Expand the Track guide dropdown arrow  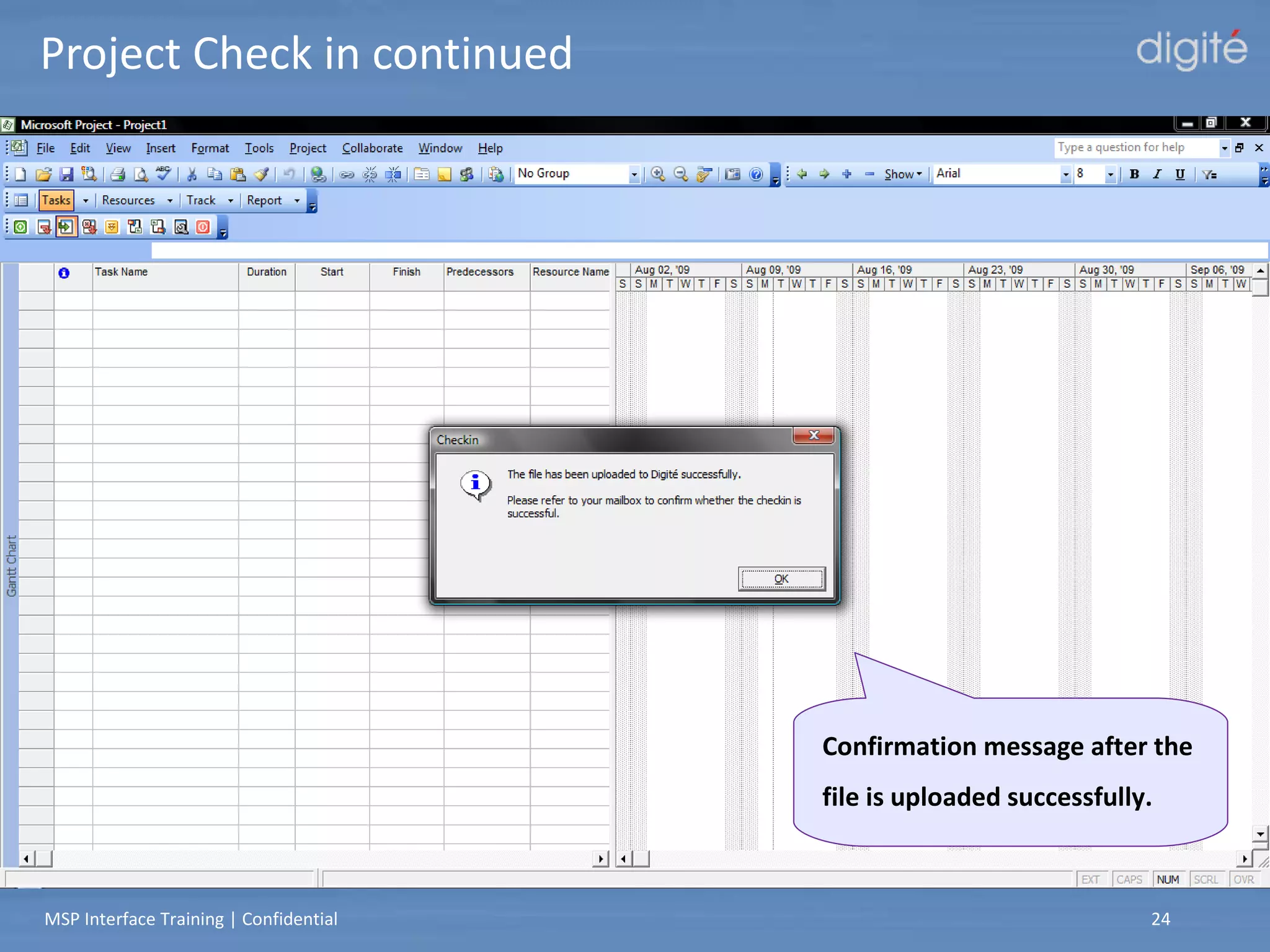pyautogui.click(x=231, y=200)
